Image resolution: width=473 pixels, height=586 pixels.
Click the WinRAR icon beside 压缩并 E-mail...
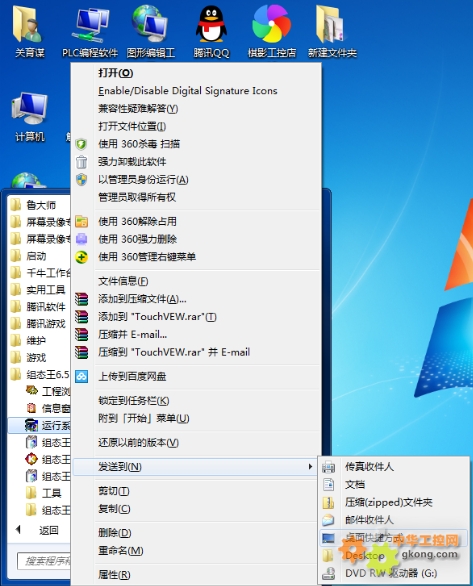[81, 334]
